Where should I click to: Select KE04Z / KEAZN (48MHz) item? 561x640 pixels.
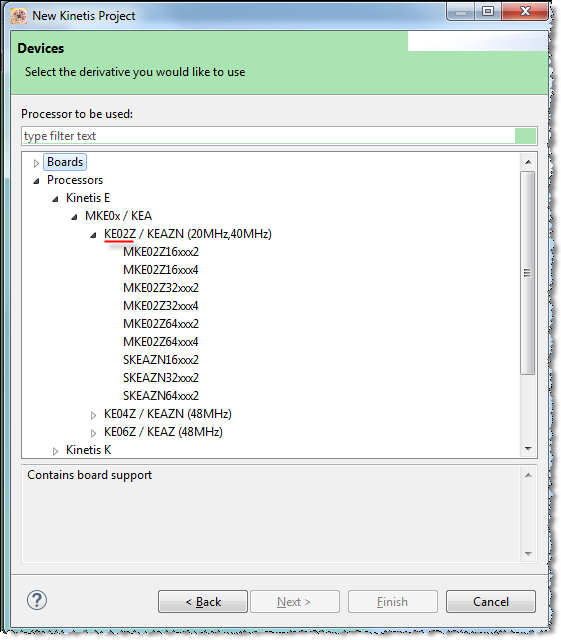pos(167,414)
